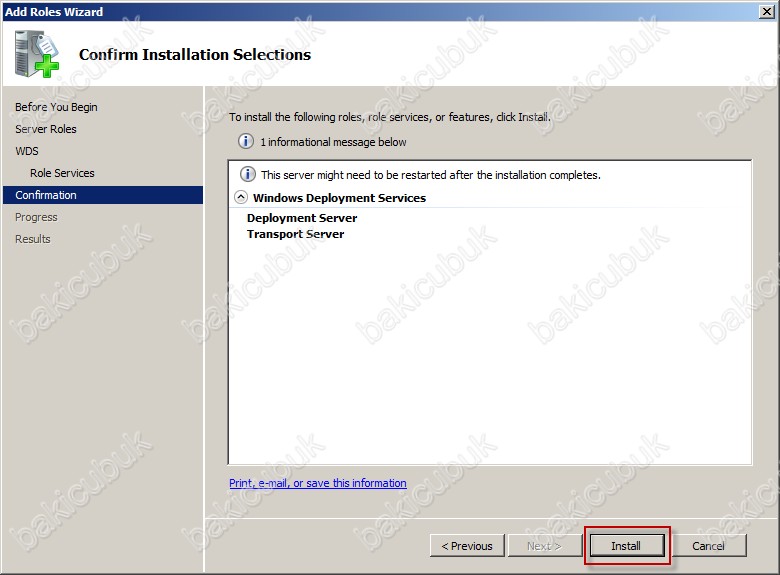Click the Results step label
The image size is (780, 575).
click(x=33, y=239)
